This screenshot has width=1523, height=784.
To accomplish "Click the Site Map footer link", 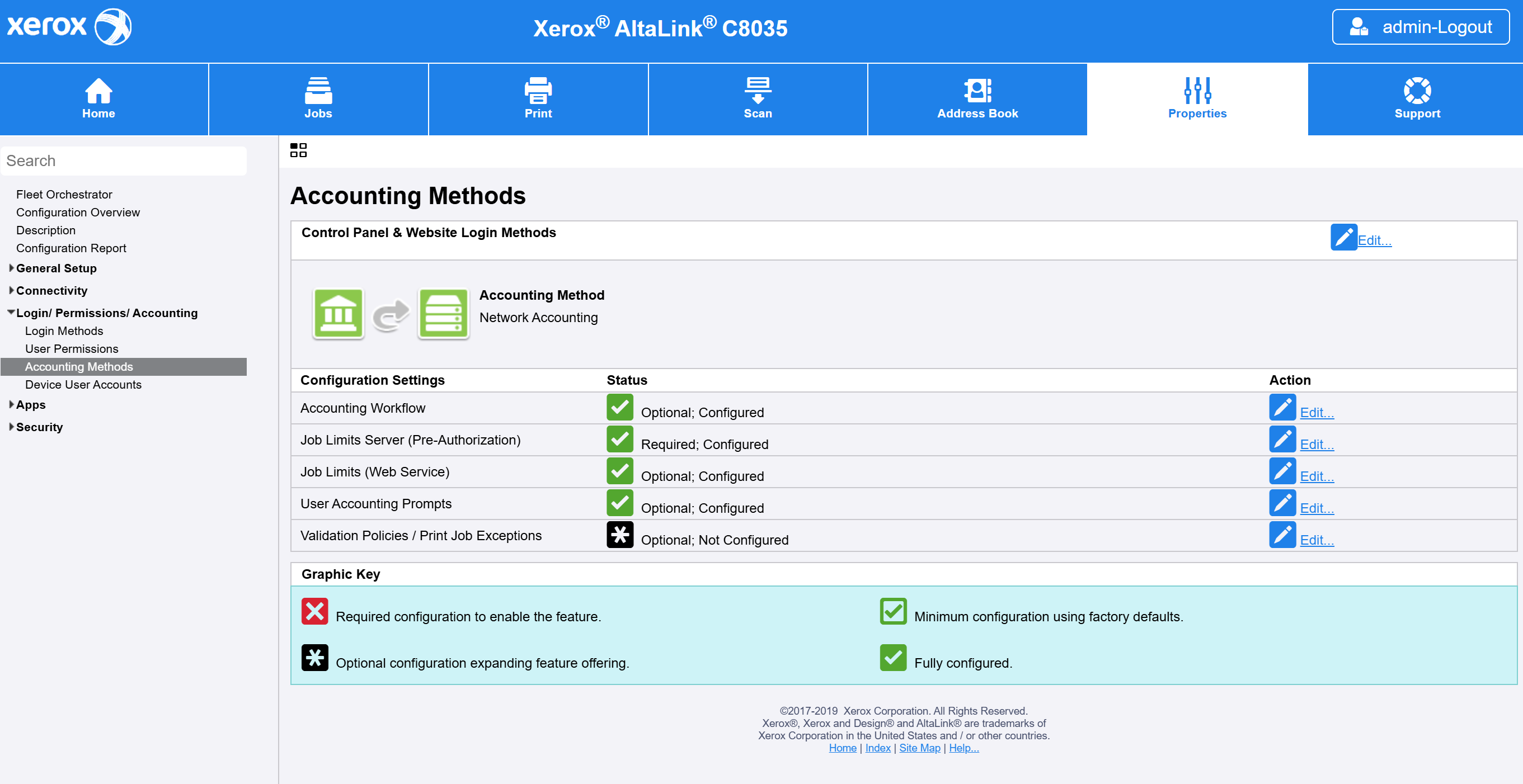I will (919, 748).
